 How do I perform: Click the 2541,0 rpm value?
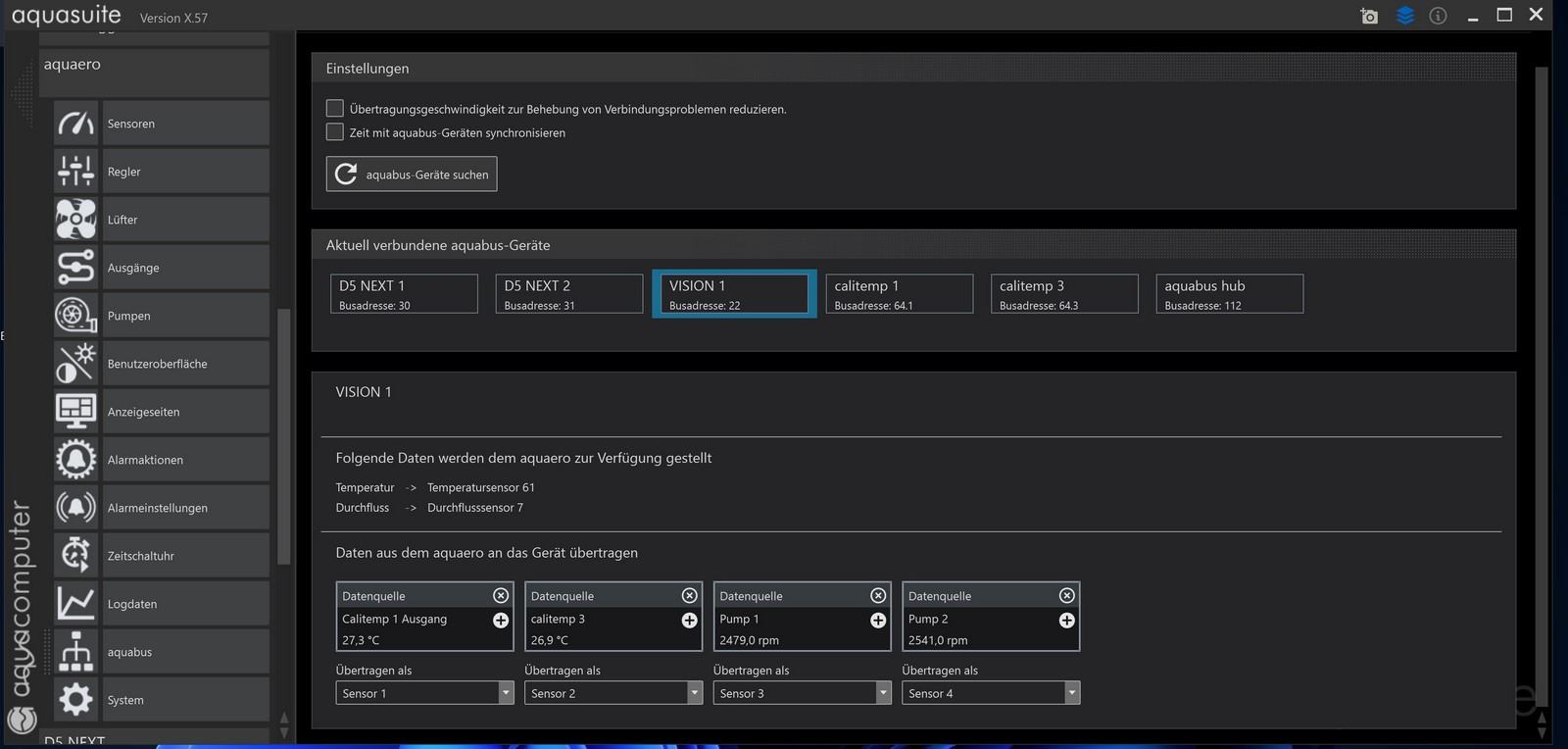point(938,640)
